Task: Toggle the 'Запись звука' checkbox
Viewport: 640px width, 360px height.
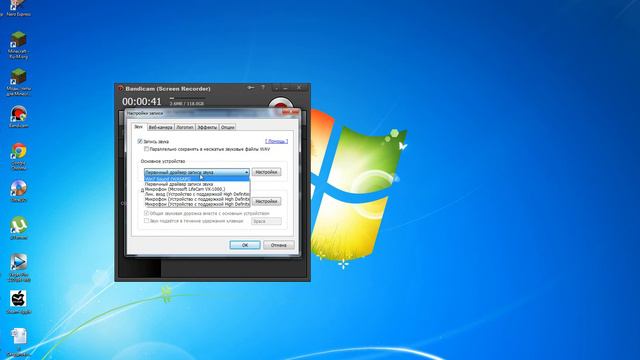Action: point(140,141)
